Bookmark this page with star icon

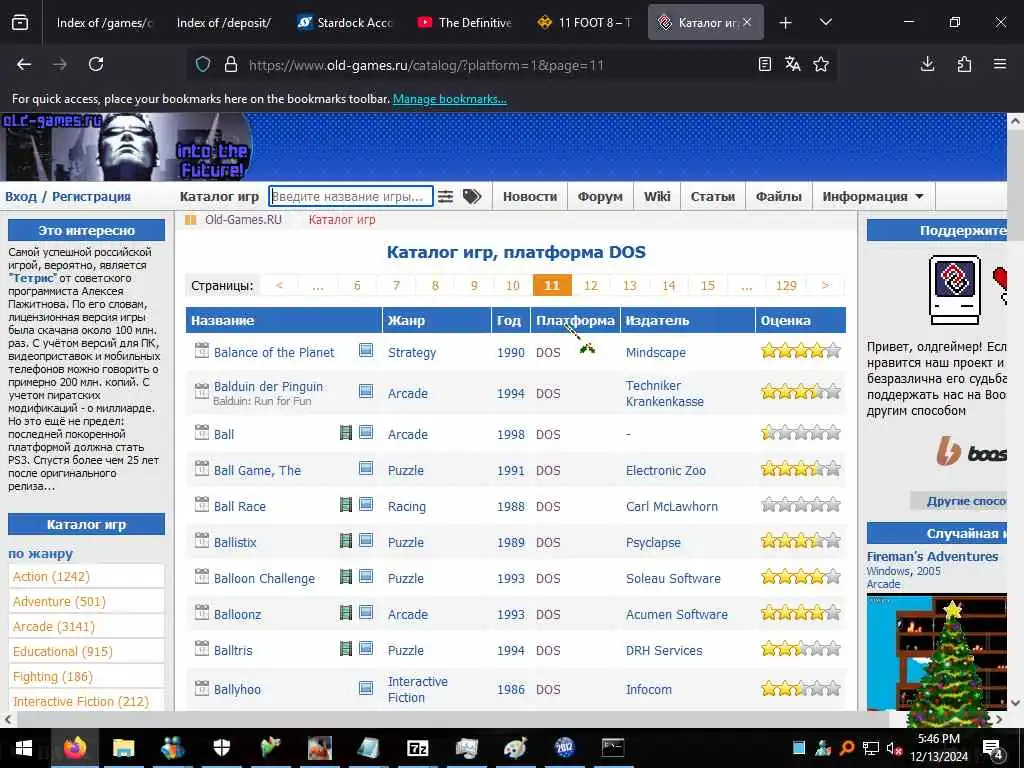tap(821, 64)
